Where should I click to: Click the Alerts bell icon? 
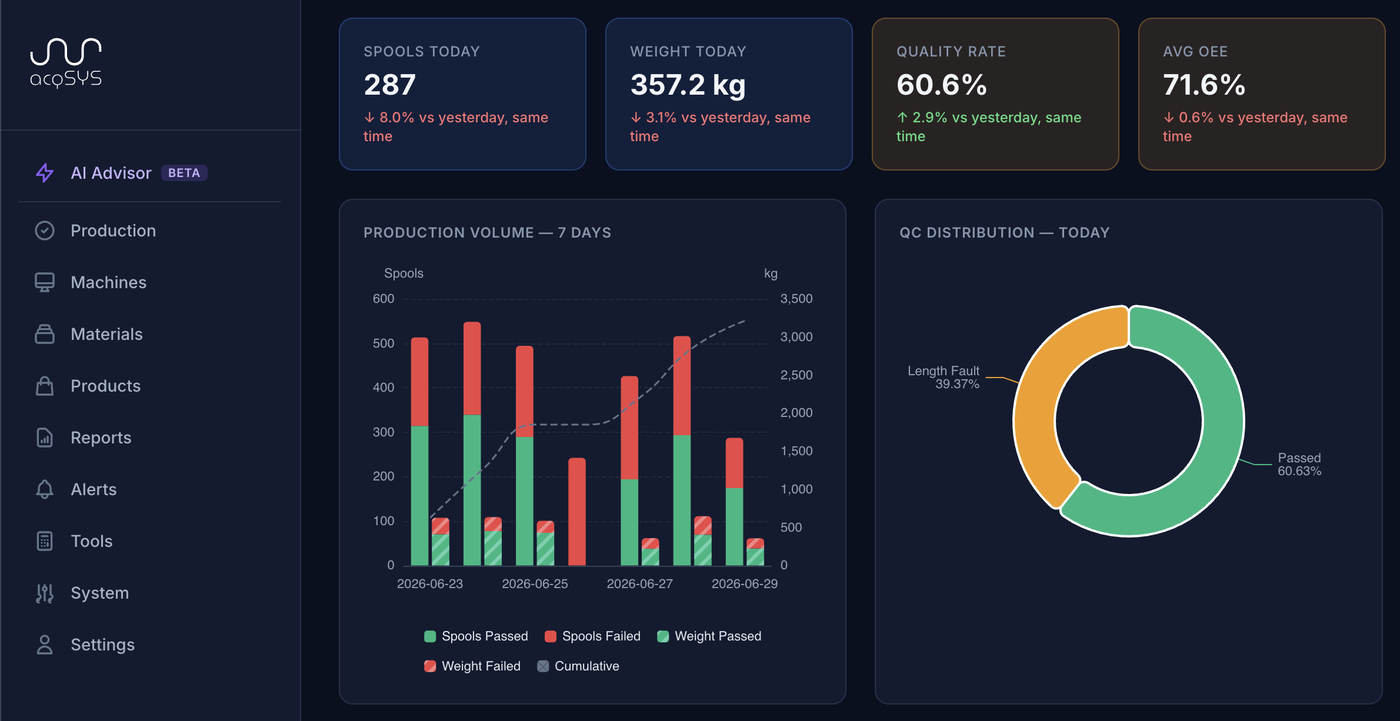click(45, 490)
